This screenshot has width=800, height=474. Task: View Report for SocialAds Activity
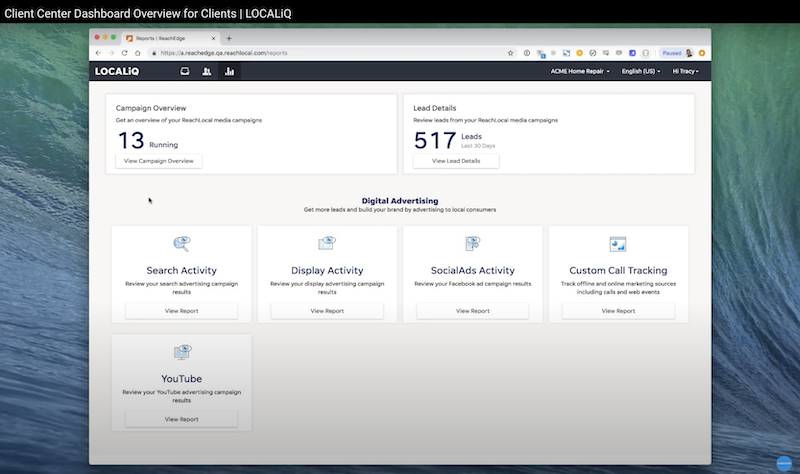click(472, 311)
